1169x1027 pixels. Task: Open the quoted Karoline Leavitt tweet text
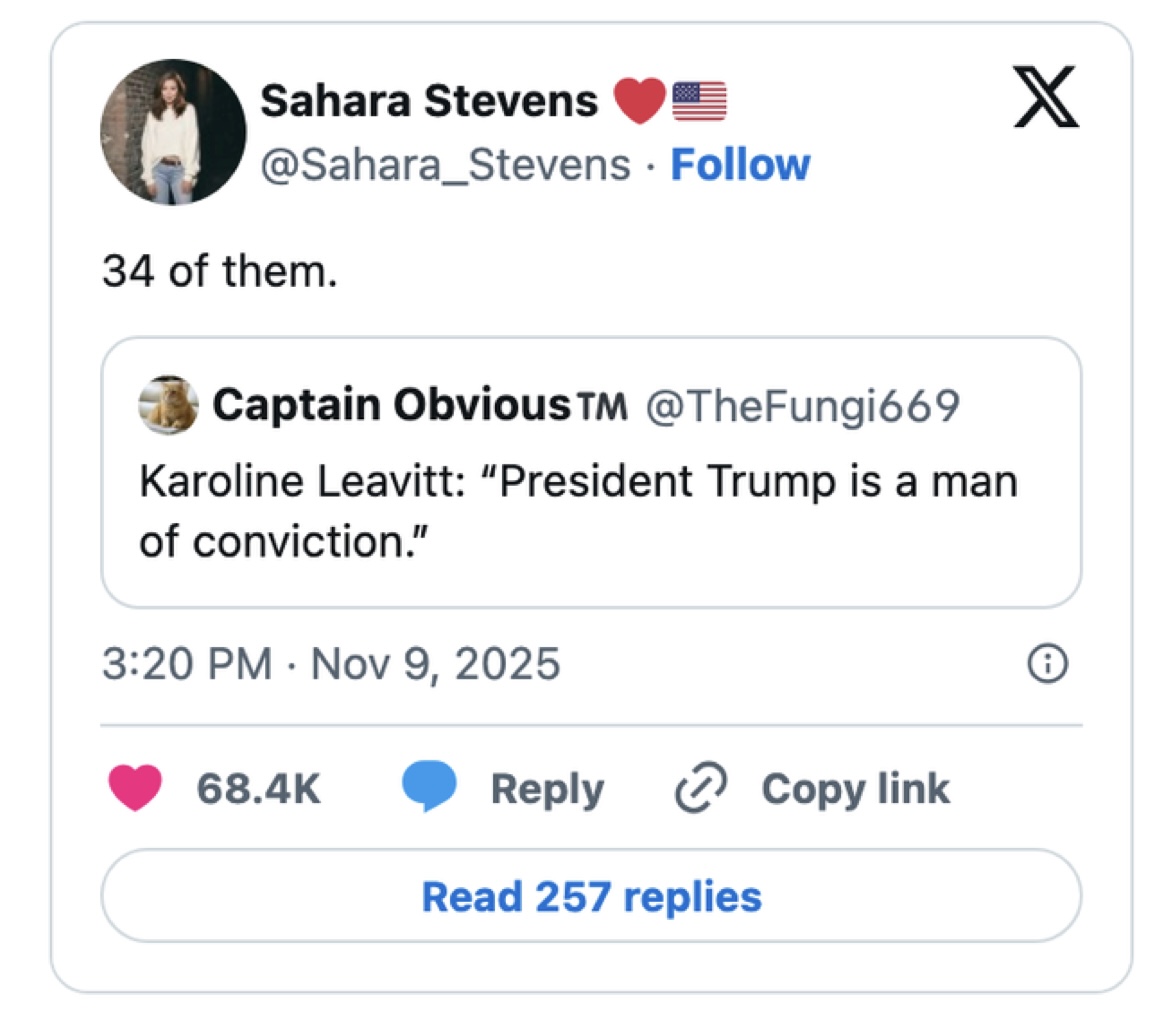[x=577, y=511]
